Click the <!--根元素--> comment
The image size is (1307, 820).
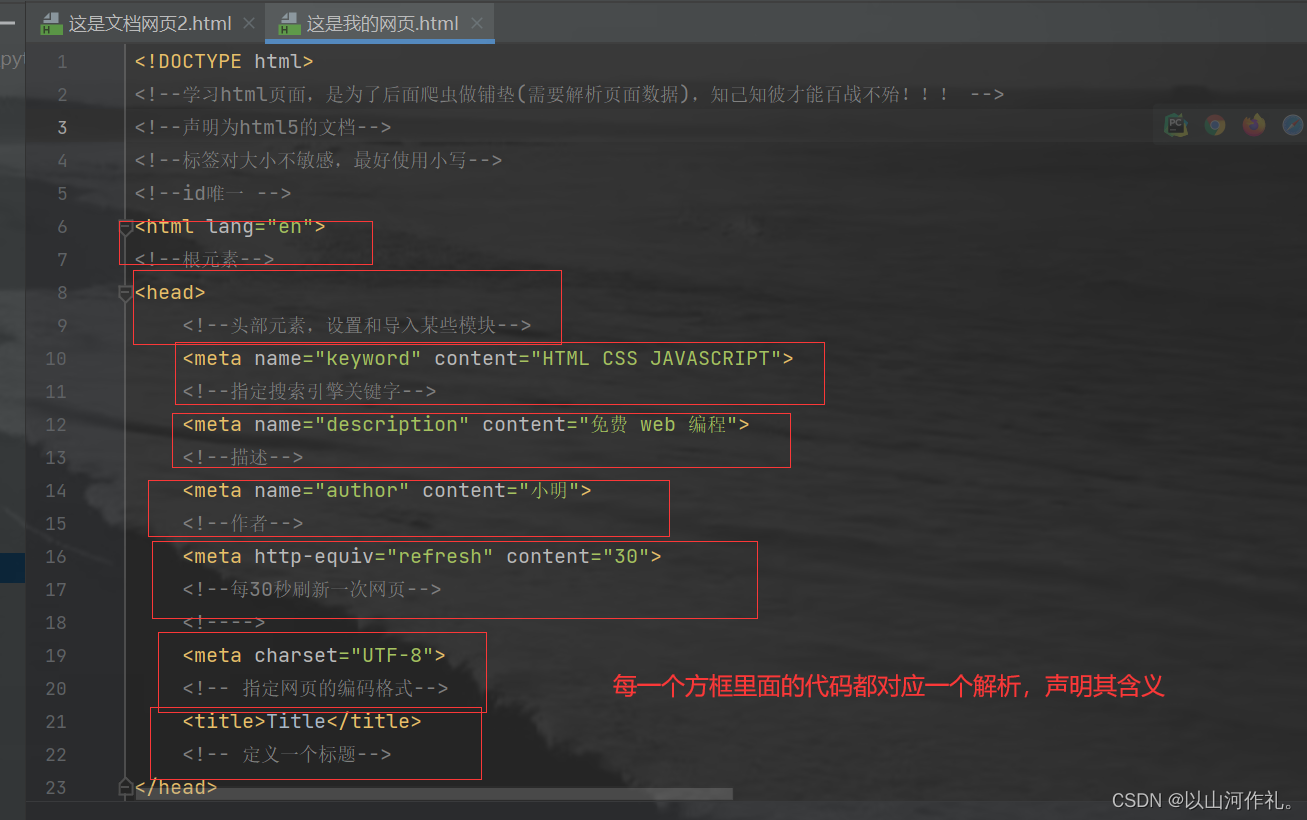205,260
